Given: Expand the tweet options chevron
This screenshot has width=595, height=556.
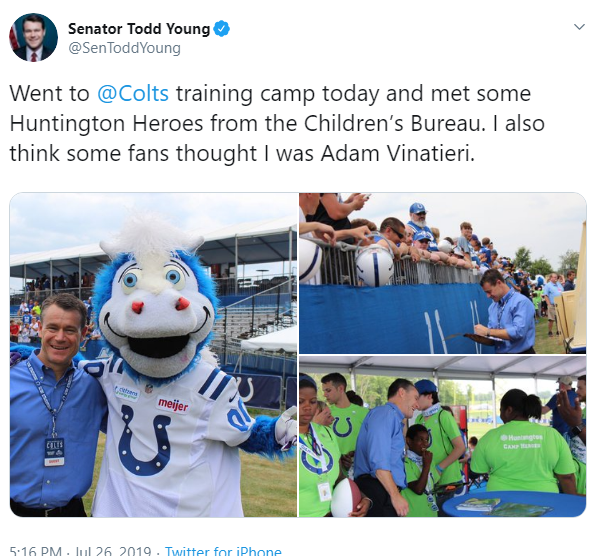Looking at the screenshot, I should pyautogui.click(x=579, y=27).
